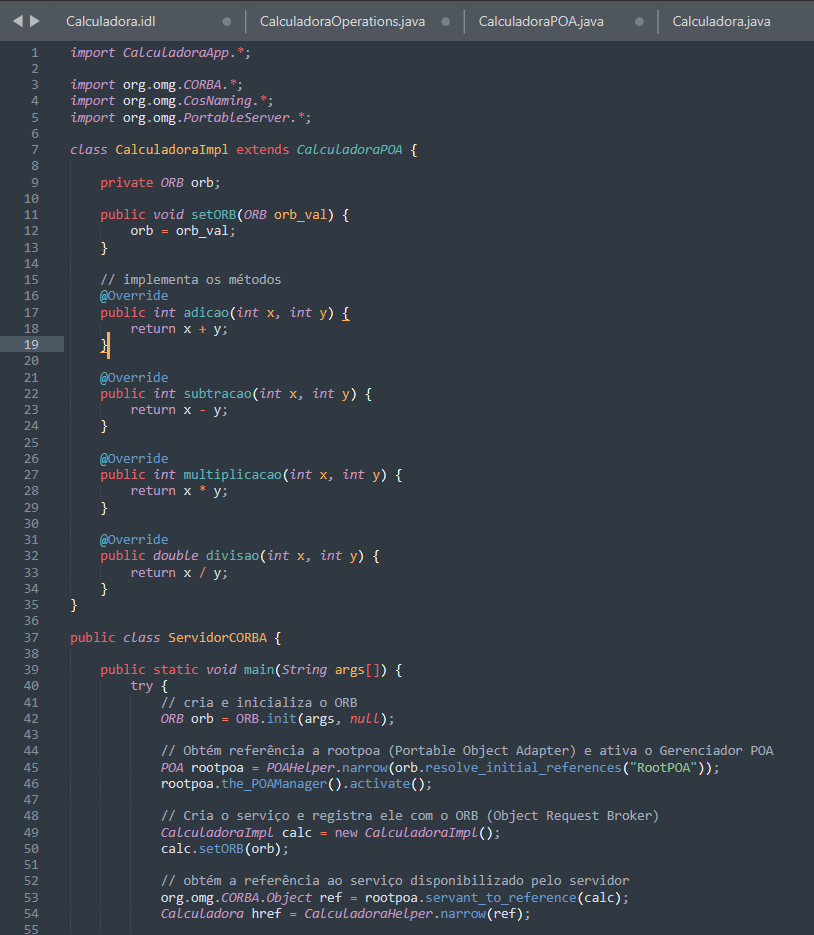Click the 'Cria o serviço' comment line
The width and height of the screenshot is (814, 935).
410,816
